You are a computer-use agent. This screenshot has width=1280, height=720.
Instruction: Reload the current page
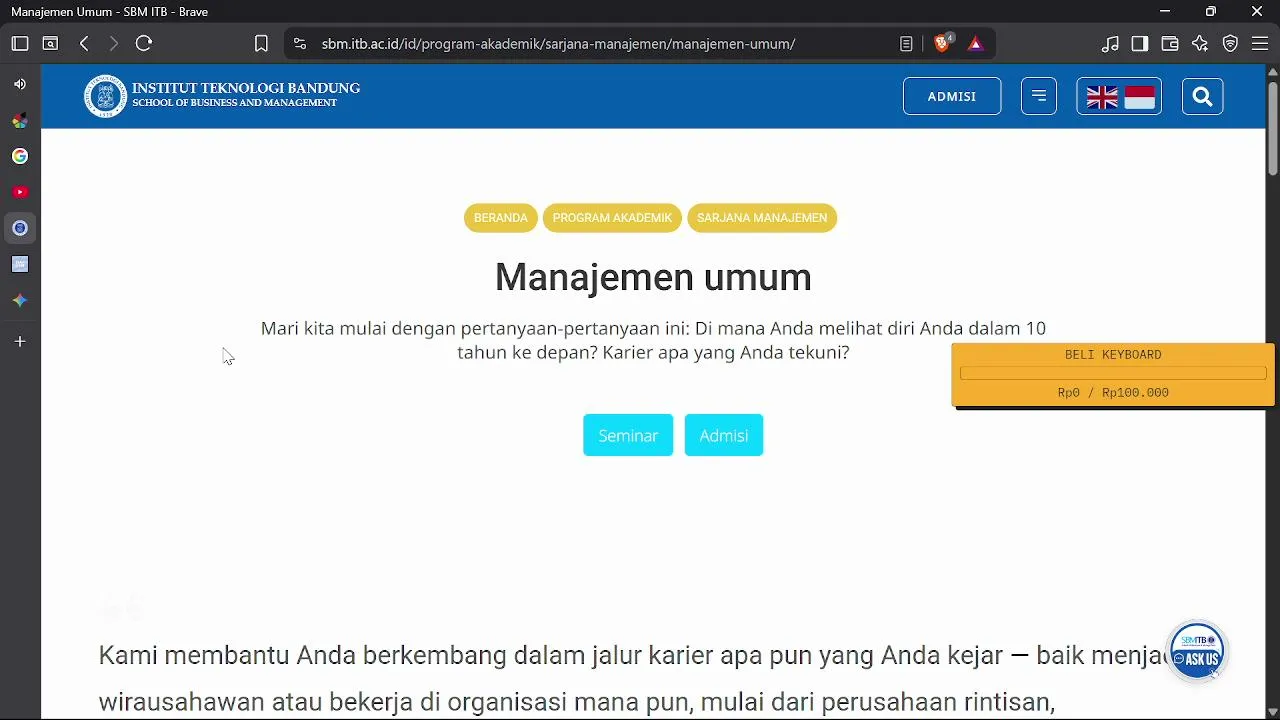click(x=144, y=43)
